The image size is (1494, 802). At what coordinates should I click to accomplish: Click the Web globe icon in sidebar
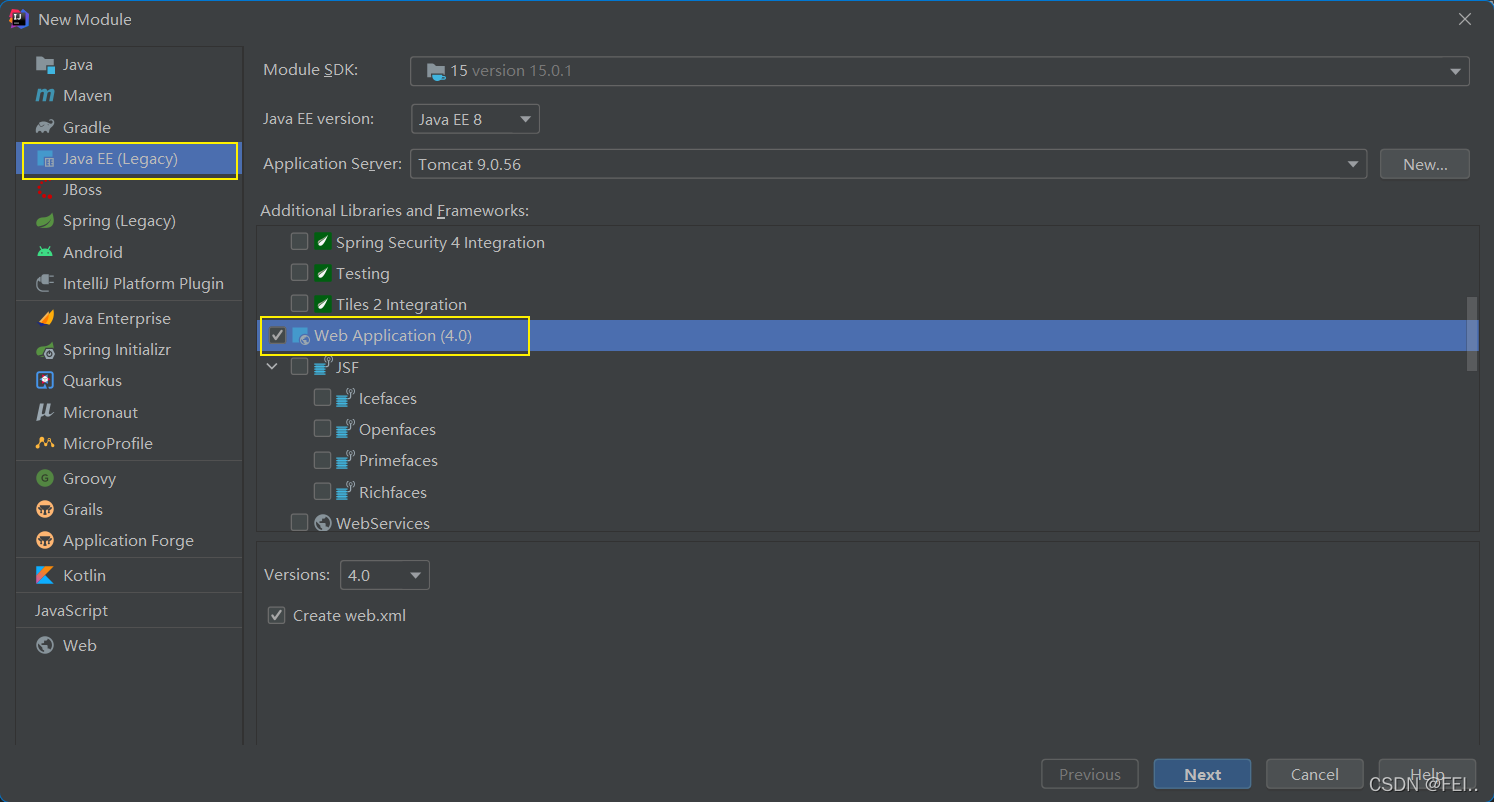(45, 646)
